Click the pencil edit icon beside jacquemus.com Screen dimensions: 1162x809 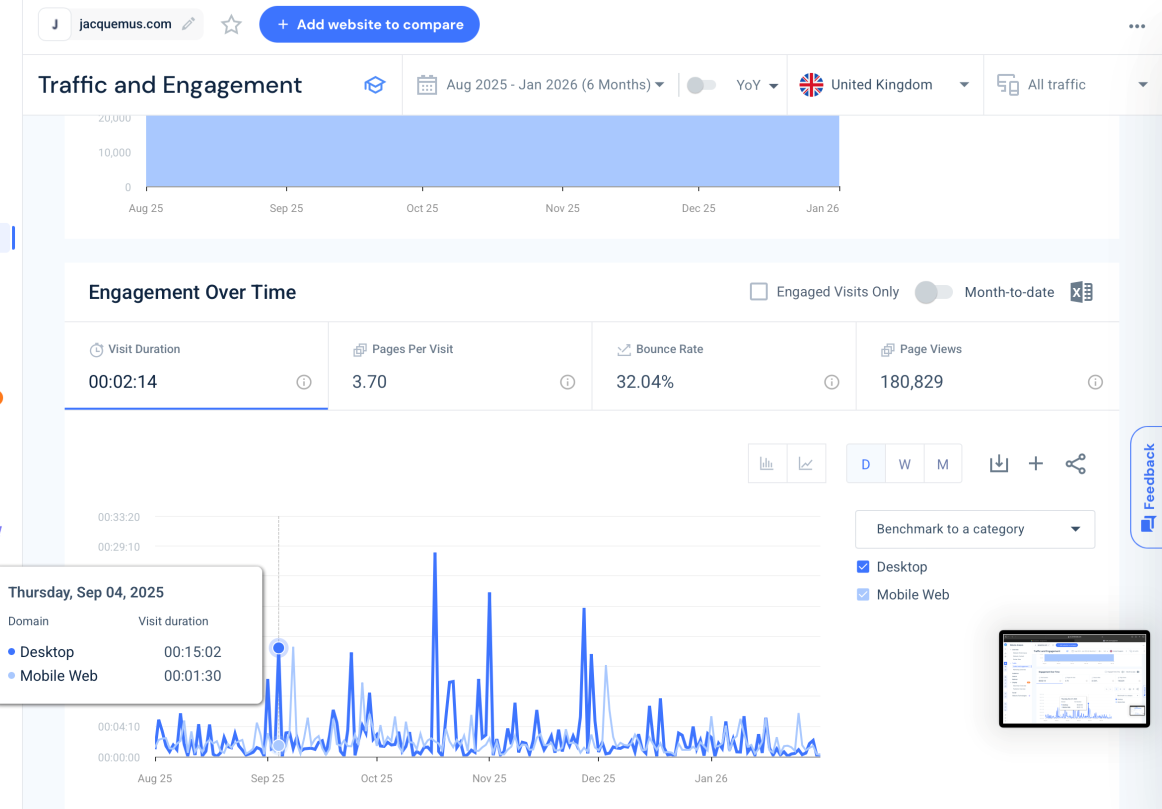(x=188, y=24)
